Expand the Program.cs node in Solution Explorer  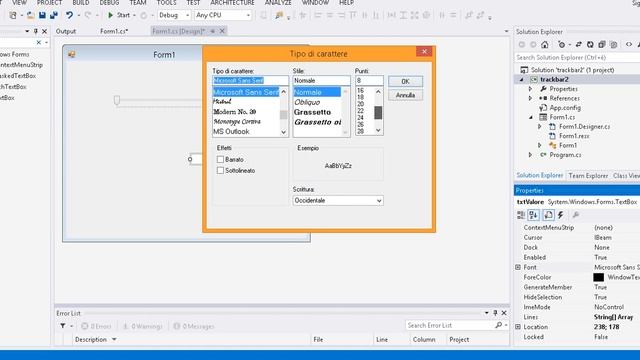(530, 155)
